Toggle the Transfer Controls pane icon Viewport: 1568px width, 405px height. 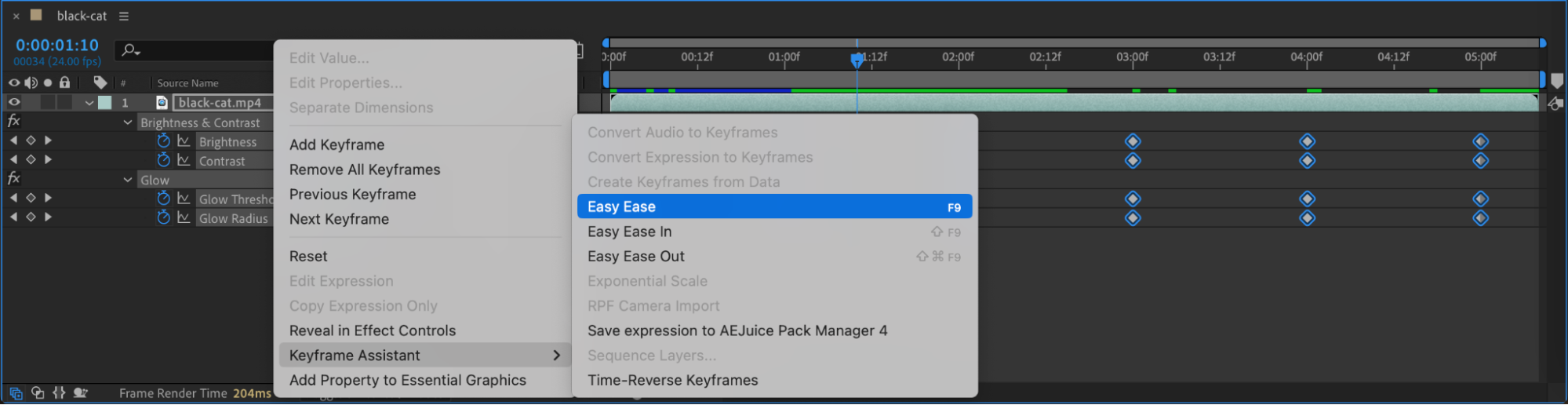pos(38,393)
